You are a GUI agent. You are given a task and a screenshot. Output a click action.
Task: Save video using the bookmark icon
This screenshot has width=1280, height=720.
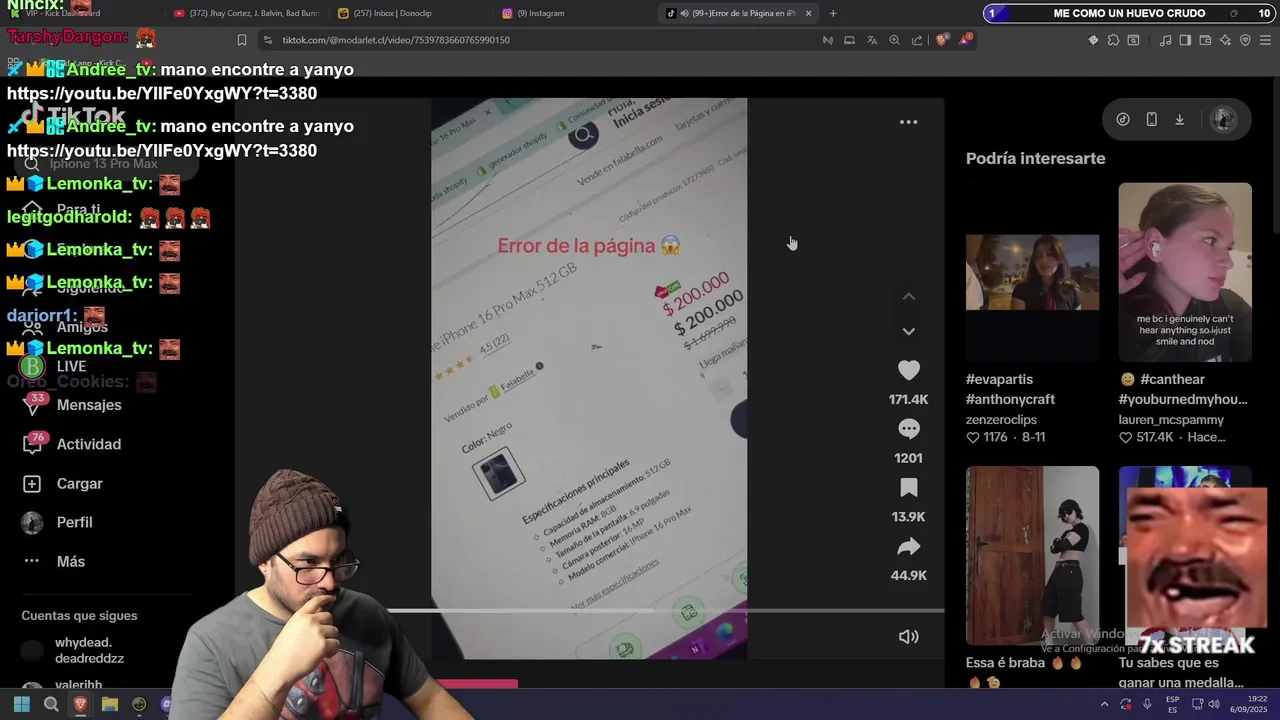pos(908,488)
